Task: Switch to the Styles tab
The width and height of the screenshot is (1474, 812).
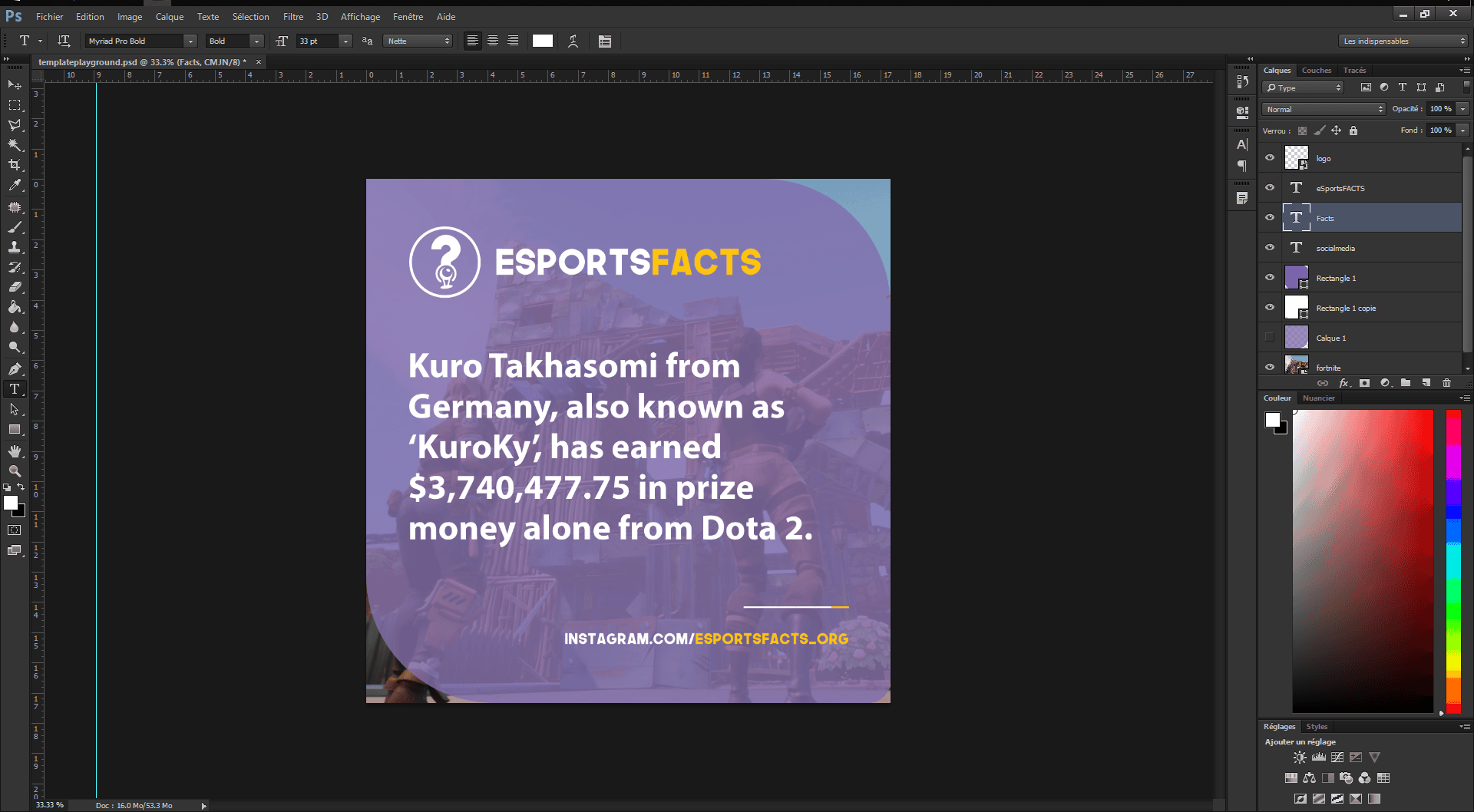Action: pyautogui.click(x=1317, y=727)
